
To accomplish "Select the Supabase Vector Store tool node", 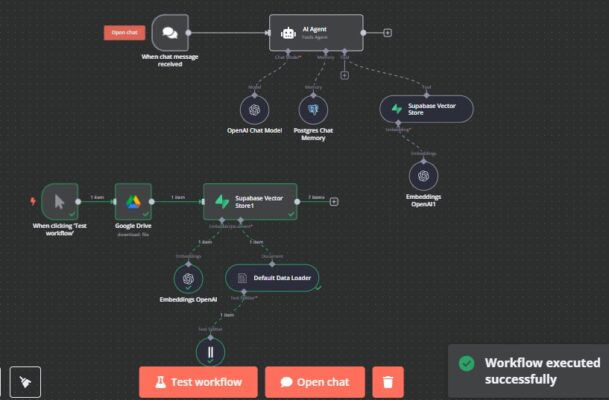I will click(426, 109).
